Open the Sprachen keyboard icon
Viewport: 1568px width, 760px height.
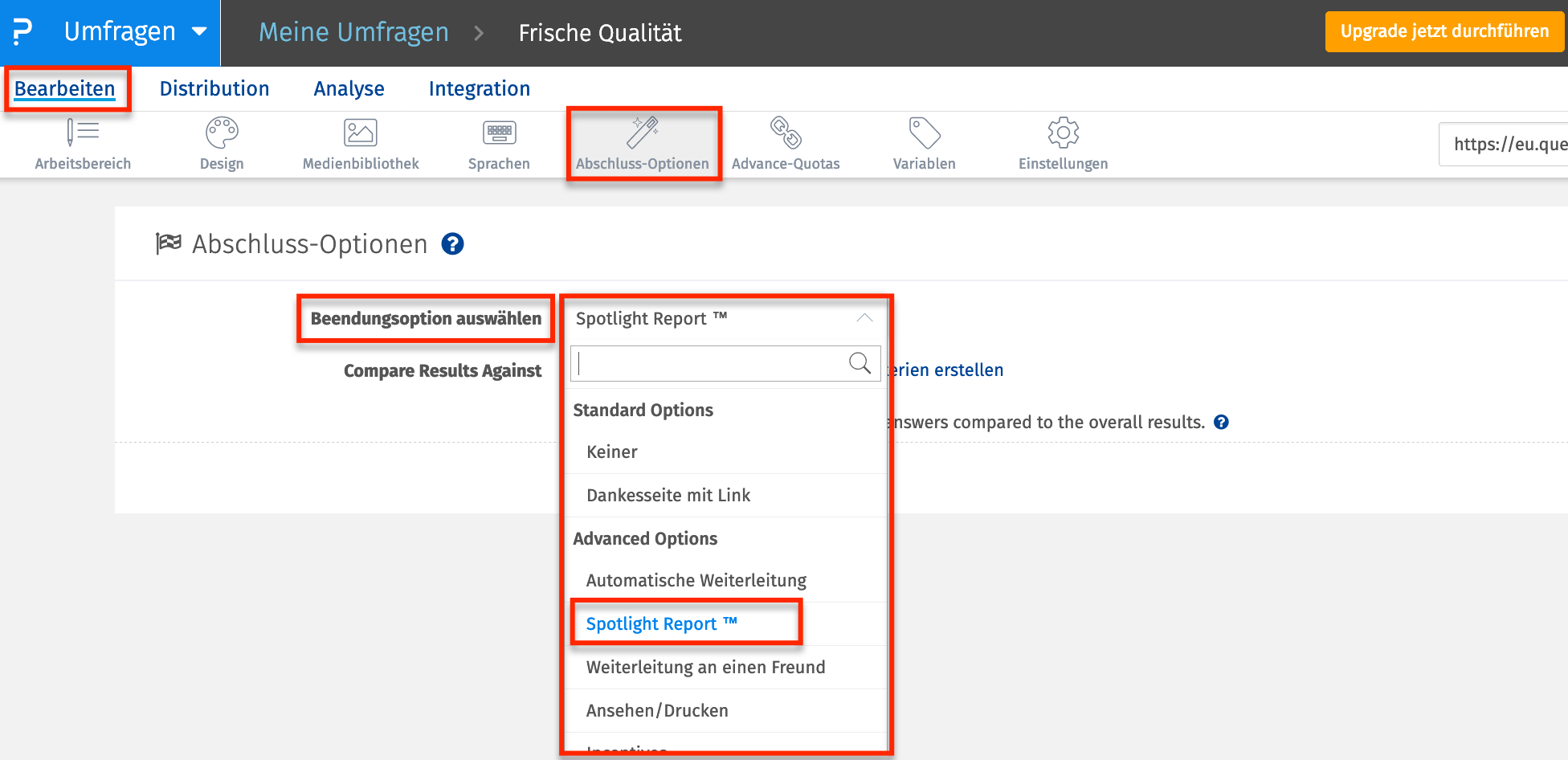499,133
